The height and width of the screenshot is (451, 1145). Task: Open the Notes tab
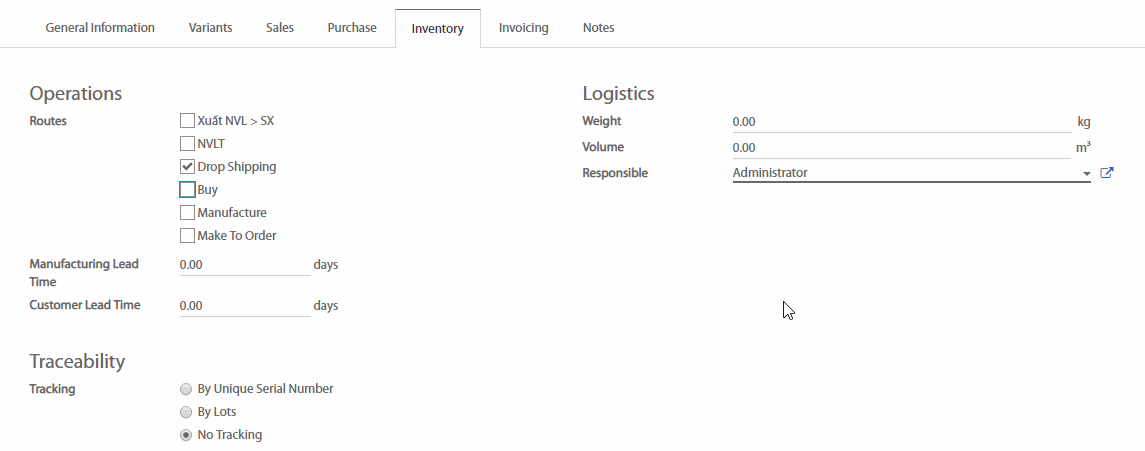pyautogui.click(x=598, y=28)
